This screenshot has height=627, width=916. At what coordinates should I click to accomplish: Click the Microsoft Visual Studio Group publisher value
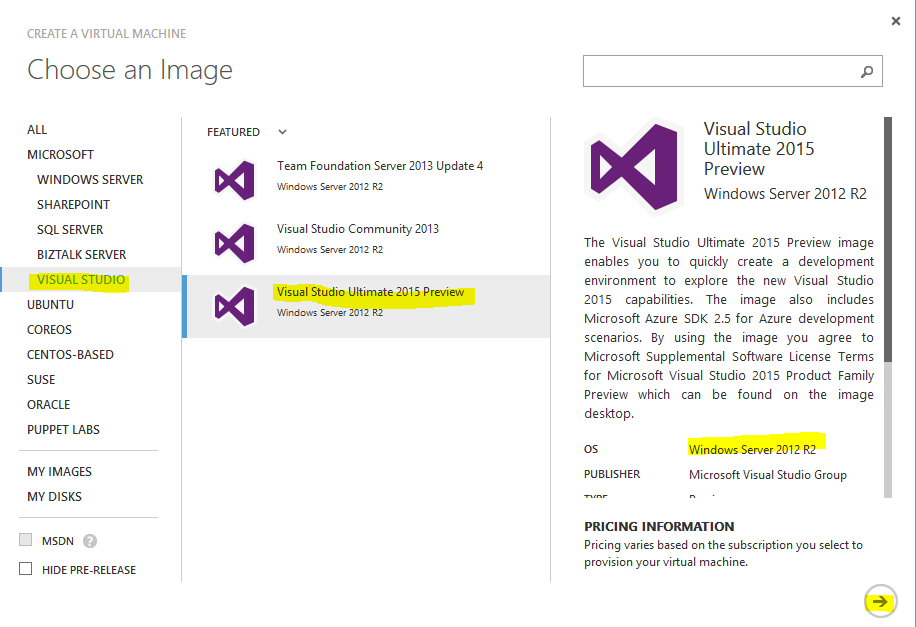tap(768, 475)
